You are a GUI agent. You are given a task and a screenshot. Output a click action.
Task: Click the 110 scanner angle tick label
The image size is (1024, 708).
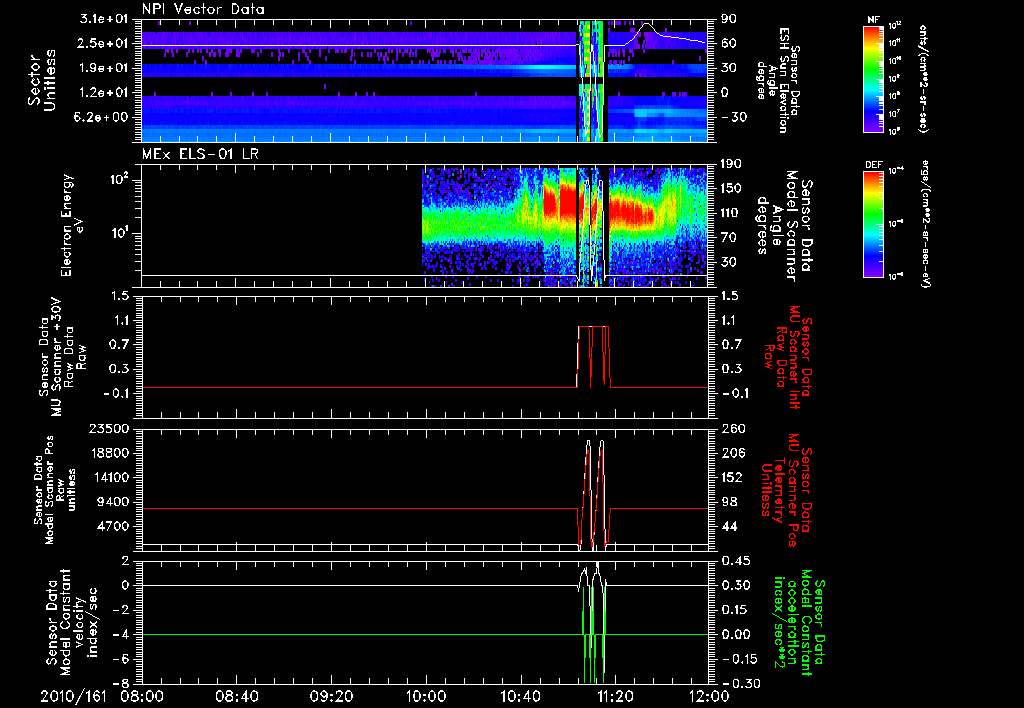coord(730,213)
